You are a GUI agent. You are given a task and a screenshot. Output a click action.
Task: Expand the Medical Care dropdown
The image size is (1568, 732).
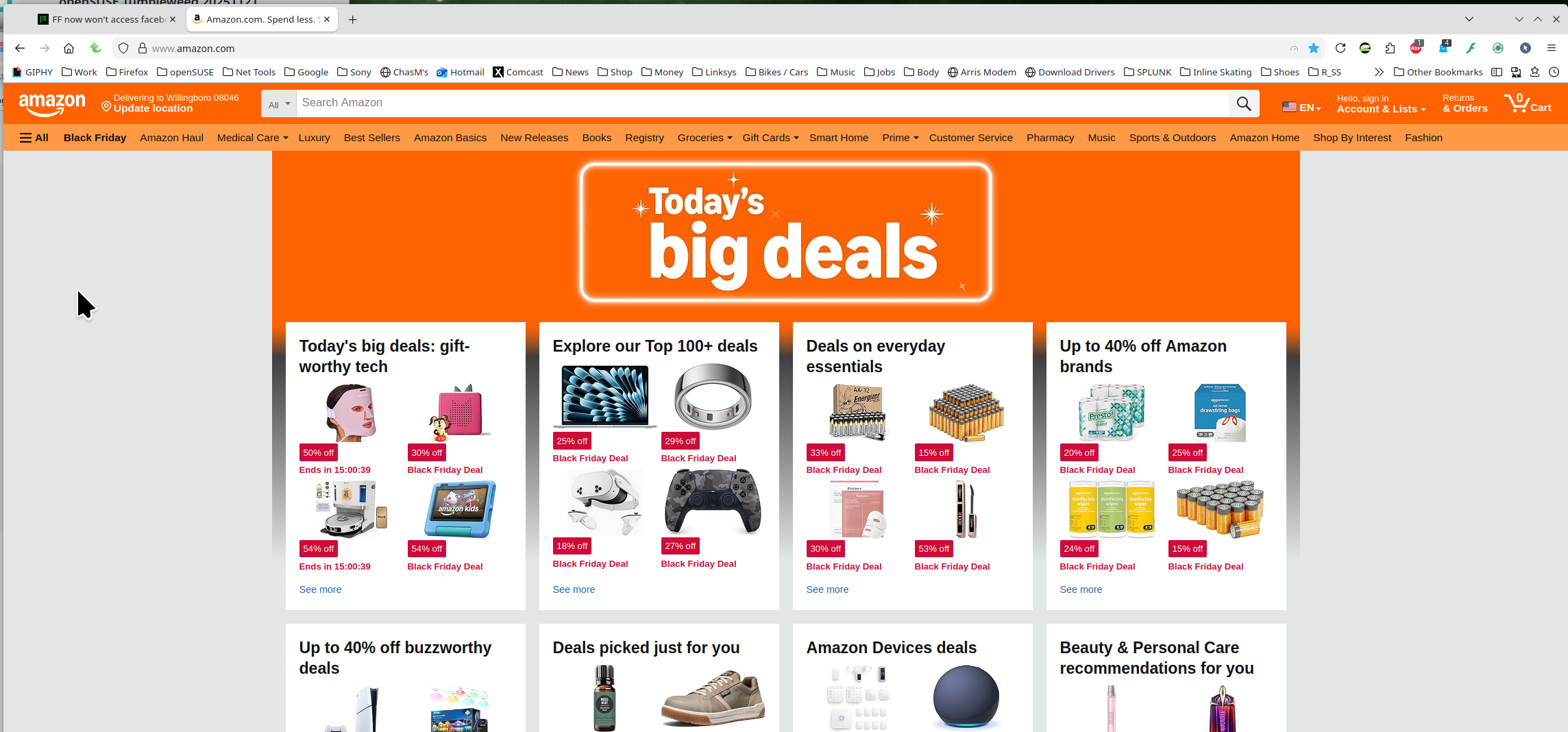[x=252, y=138]
